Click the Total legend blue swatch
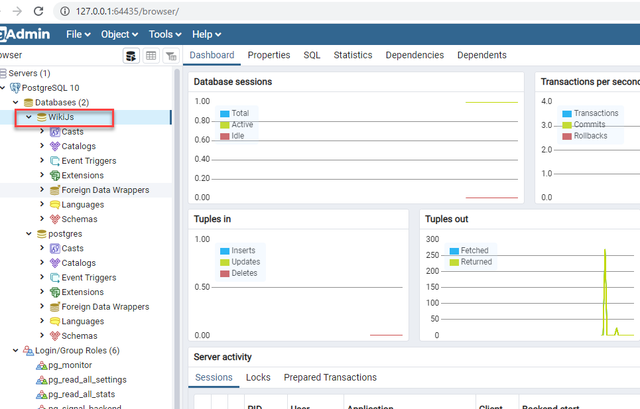The height and width of the screenshot is (409, 640). point(224,113)
